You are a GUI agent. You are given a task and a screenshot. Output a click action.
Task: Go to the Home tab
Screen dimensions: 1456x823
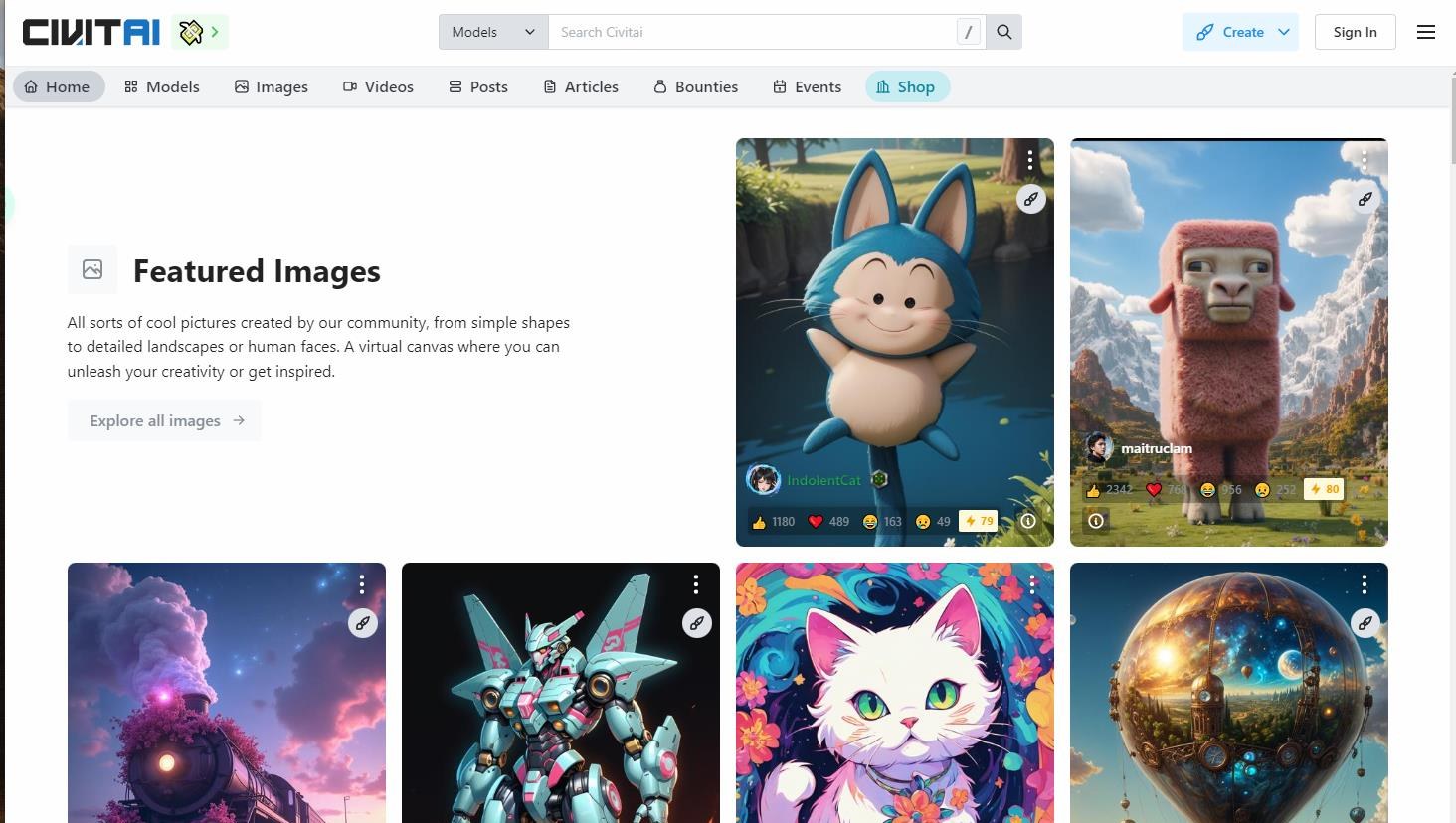59,86
